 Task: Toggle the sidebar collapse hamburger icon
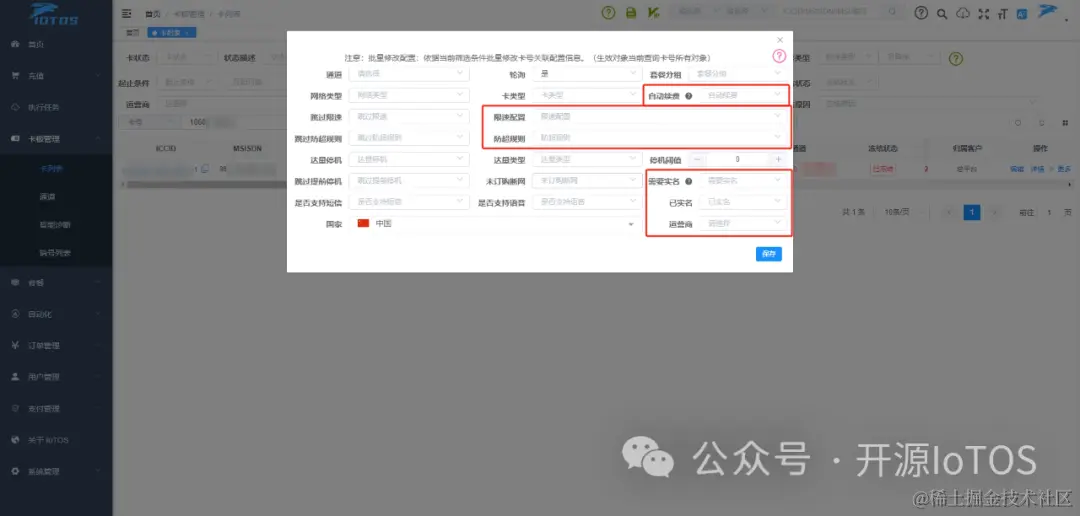pyautogui.click(x=126, y=13)
